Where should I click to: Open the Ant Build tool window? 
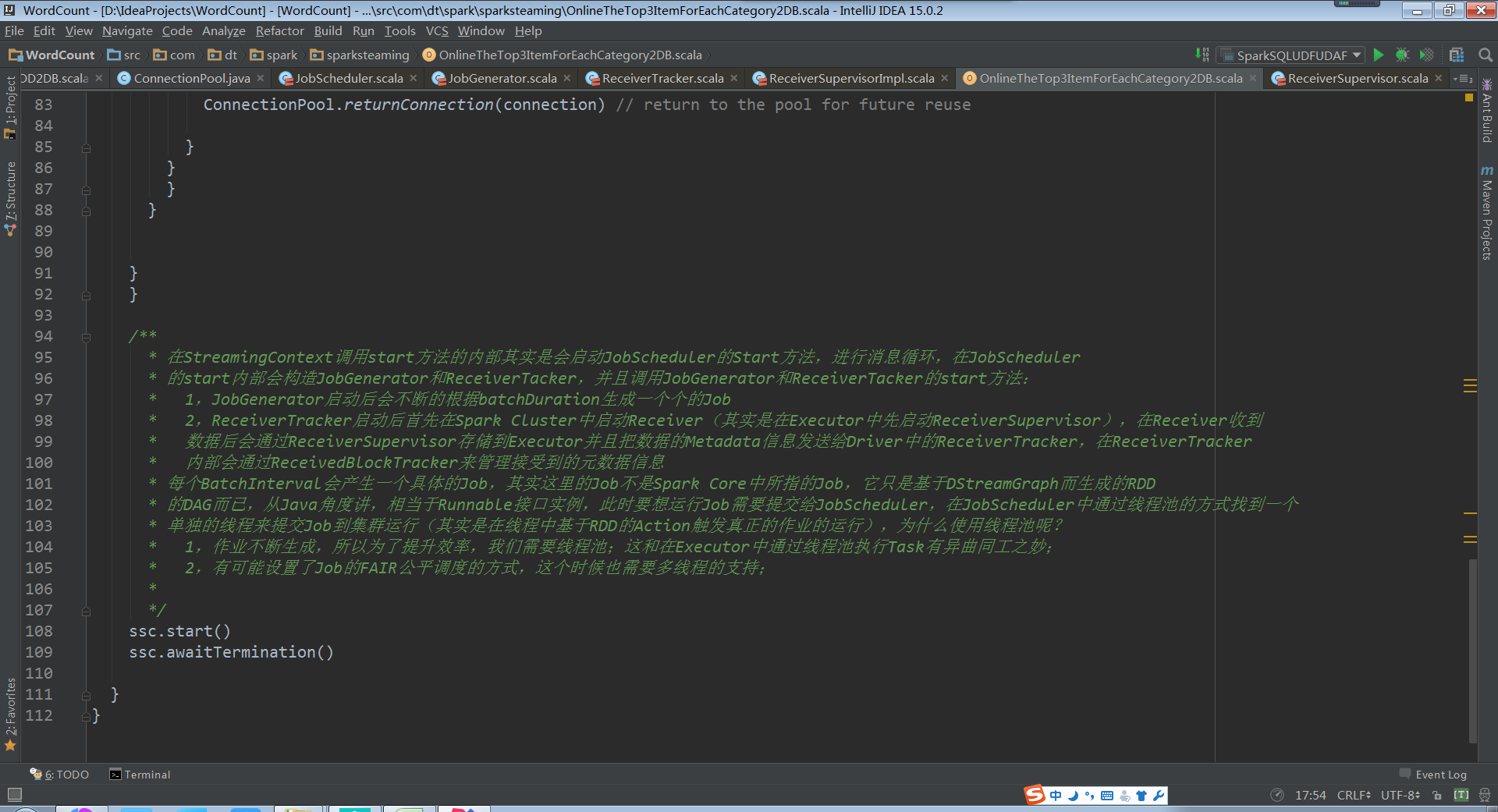[x=1487, y=111]
